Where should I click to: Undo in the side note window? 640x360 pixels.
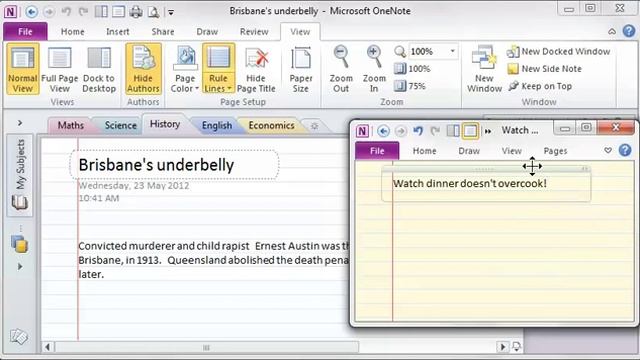(418, 131)
